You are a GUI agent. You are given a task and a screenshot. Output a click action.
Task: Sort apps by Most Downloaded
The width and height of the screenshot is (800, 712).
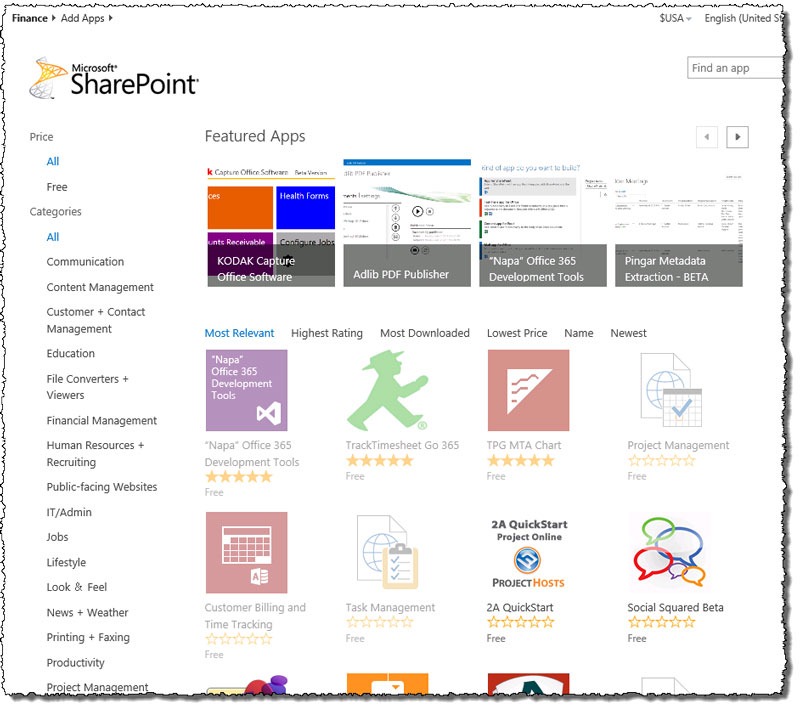point(424,333)
